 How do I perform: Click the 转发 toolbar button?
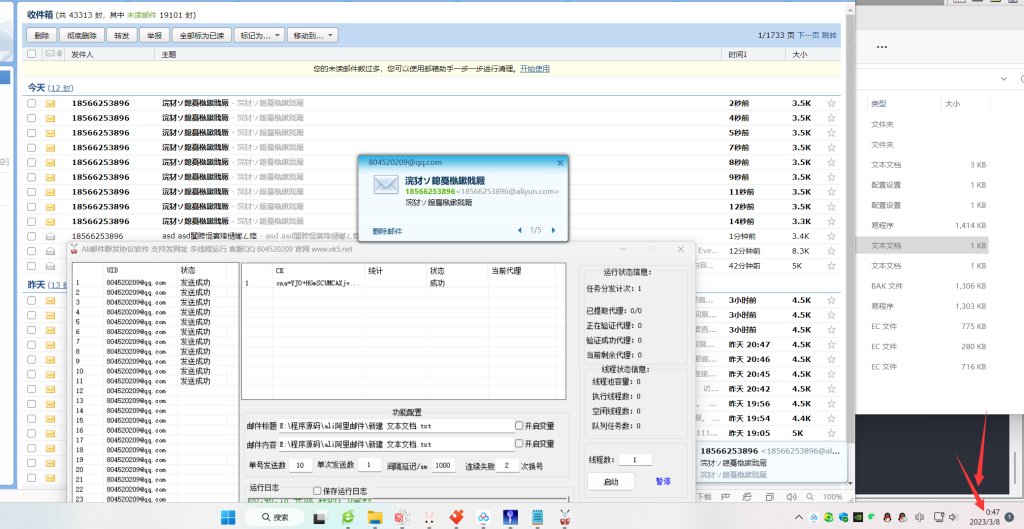click(121, 35)
